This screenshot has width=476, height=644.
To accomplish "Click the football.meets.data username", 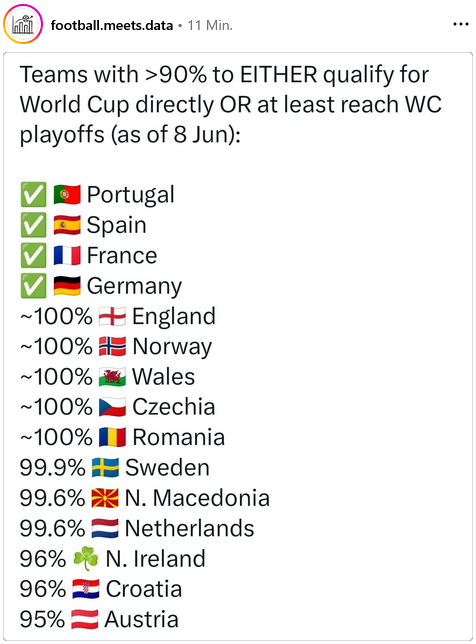I will (x=112, y=25).
